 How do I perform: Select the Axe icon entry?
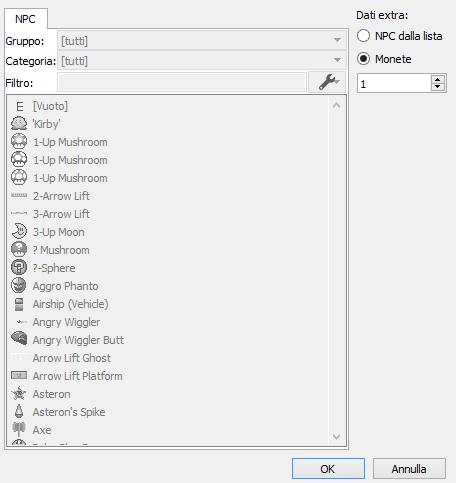[19, 430]
